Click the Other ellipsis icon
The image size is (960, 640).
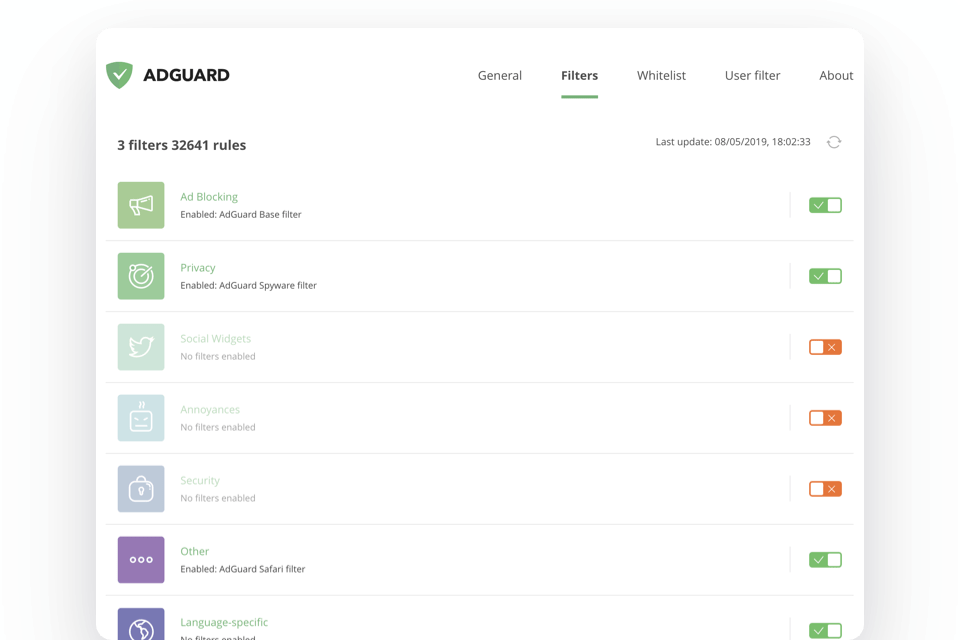point(141,560)
